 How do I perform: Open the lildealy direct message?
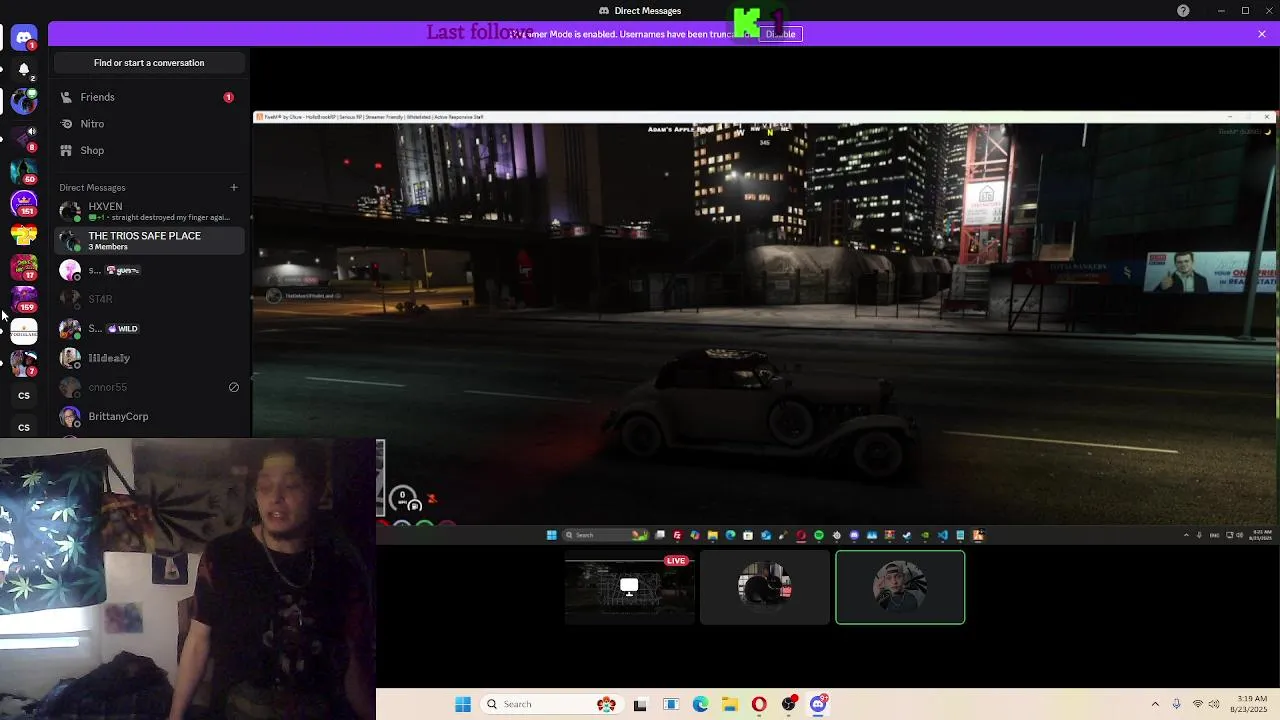pos(149,358)
